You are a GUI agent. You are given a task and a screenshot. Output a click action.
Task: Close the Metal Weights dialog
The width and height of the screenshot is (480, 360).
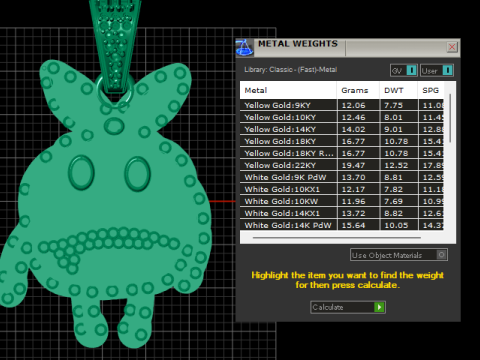[x=452, y=47]
